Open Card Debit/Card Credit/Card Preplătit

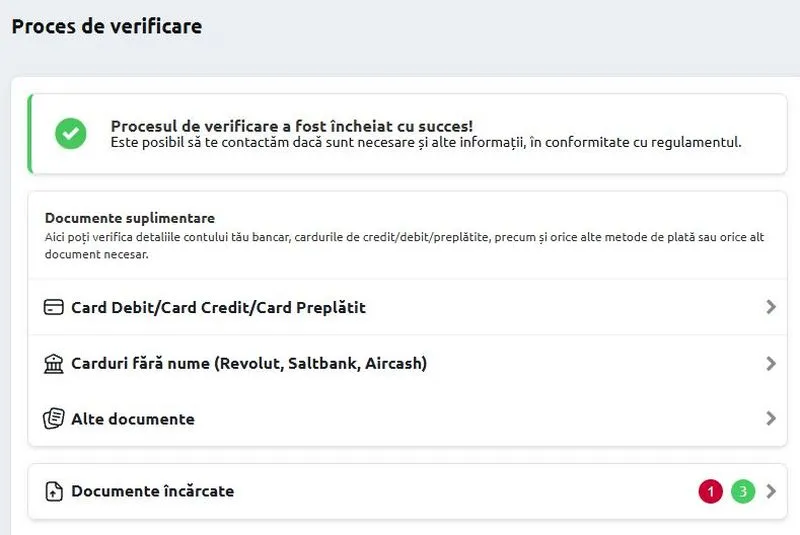coord(408,307)
